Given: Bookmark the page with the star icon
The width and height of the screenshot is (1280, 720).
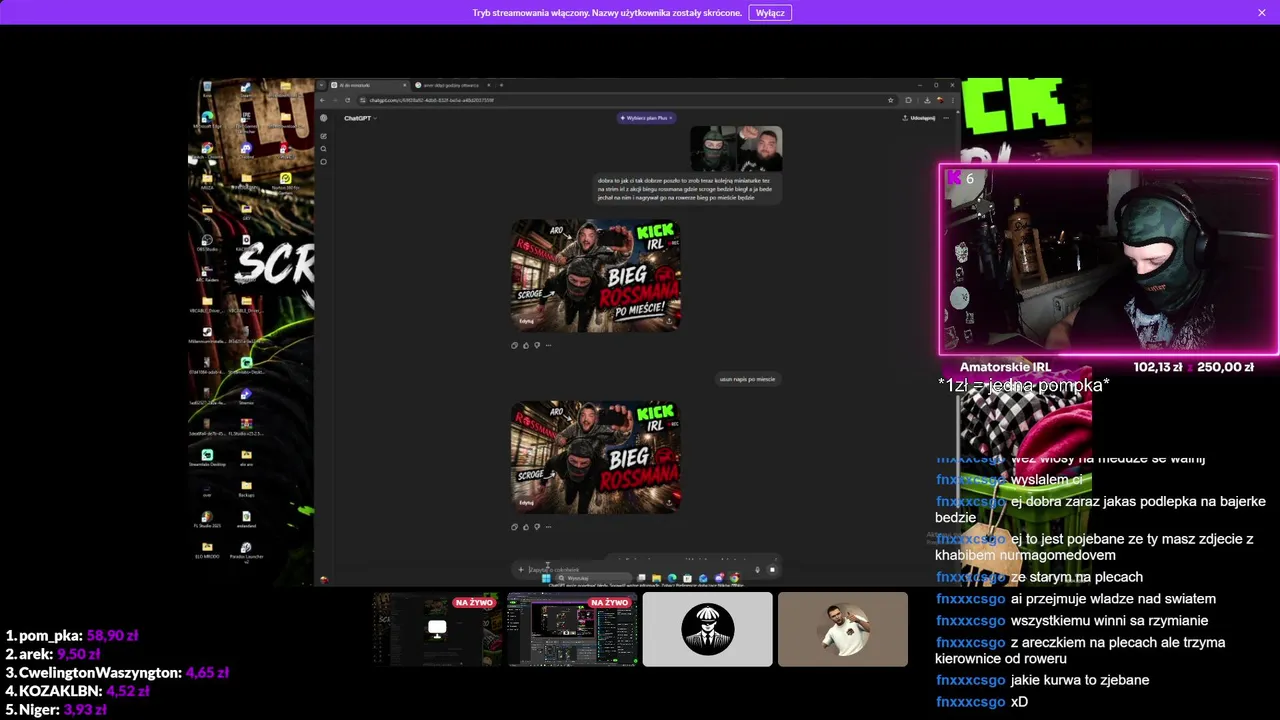Looking at the screenshot, I should (890, 100).
